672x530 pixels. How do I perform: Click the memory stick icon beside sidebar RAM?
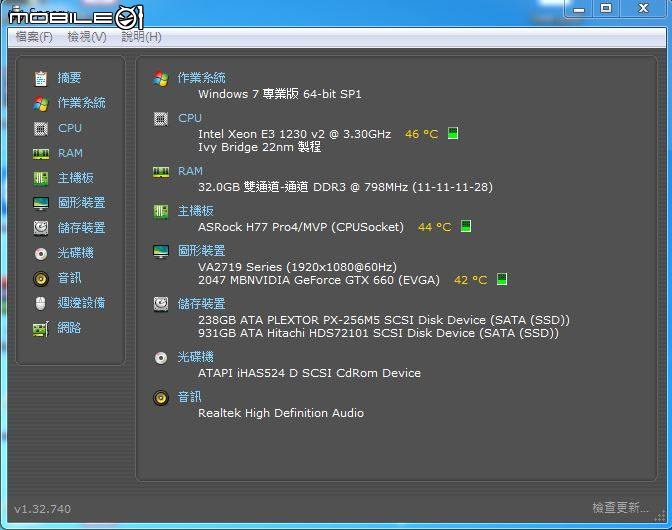(x=41, y=154)
